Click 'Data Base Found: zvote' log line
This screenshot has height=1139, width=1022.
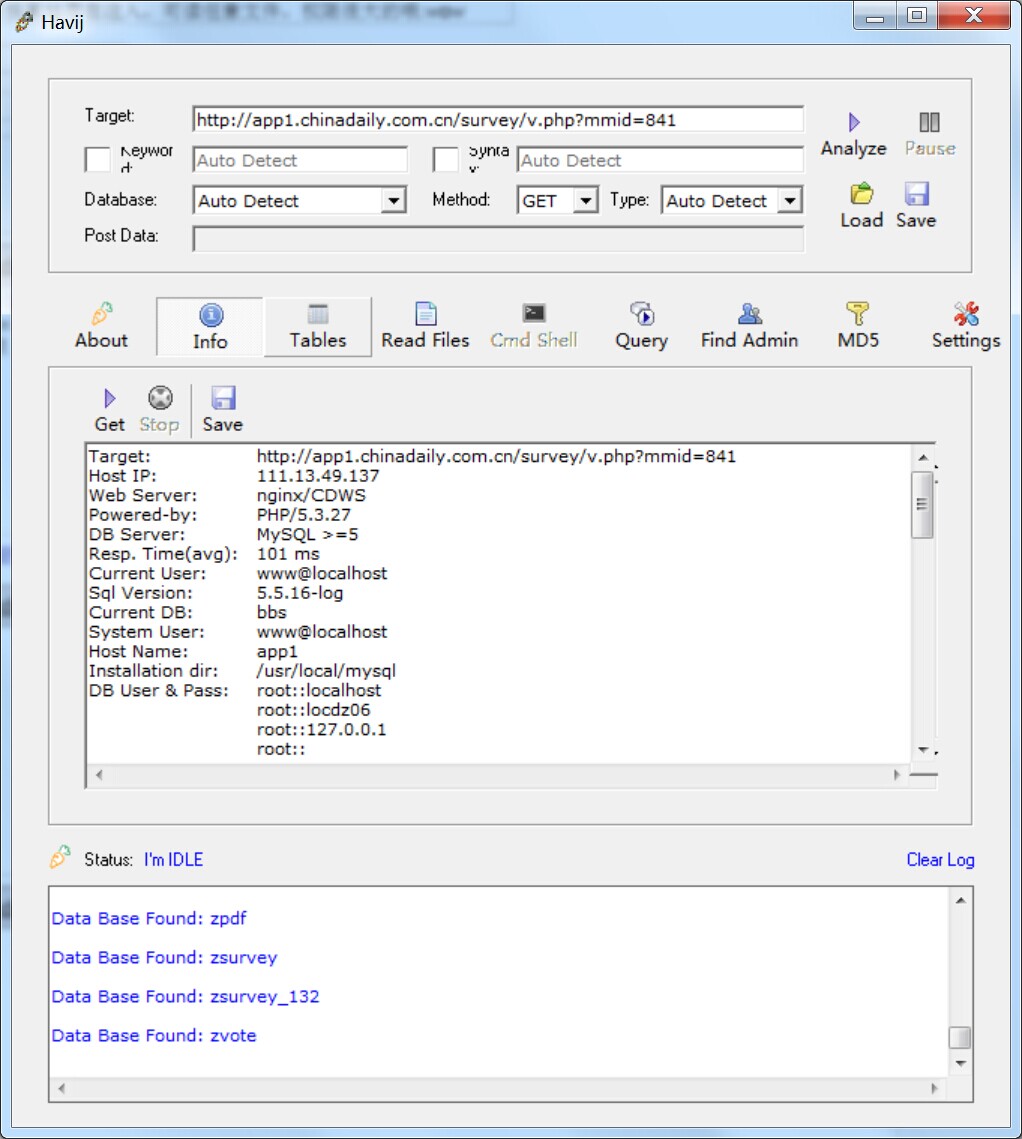coord(154,1035)
